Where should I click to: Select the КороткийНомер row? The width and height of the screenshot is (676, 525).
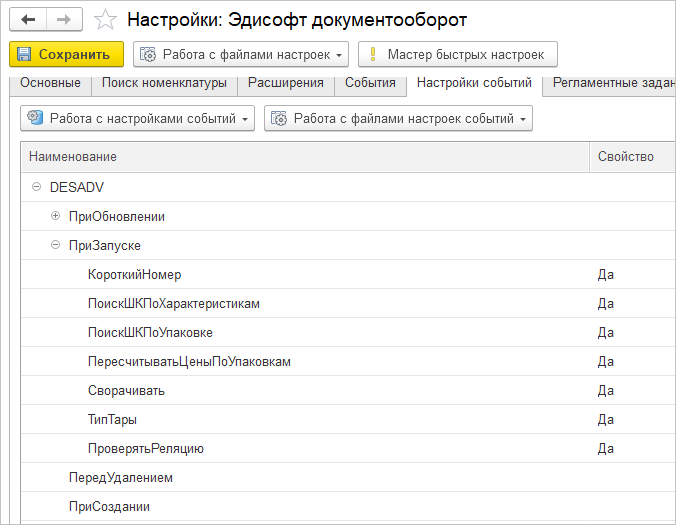point(134,274)
